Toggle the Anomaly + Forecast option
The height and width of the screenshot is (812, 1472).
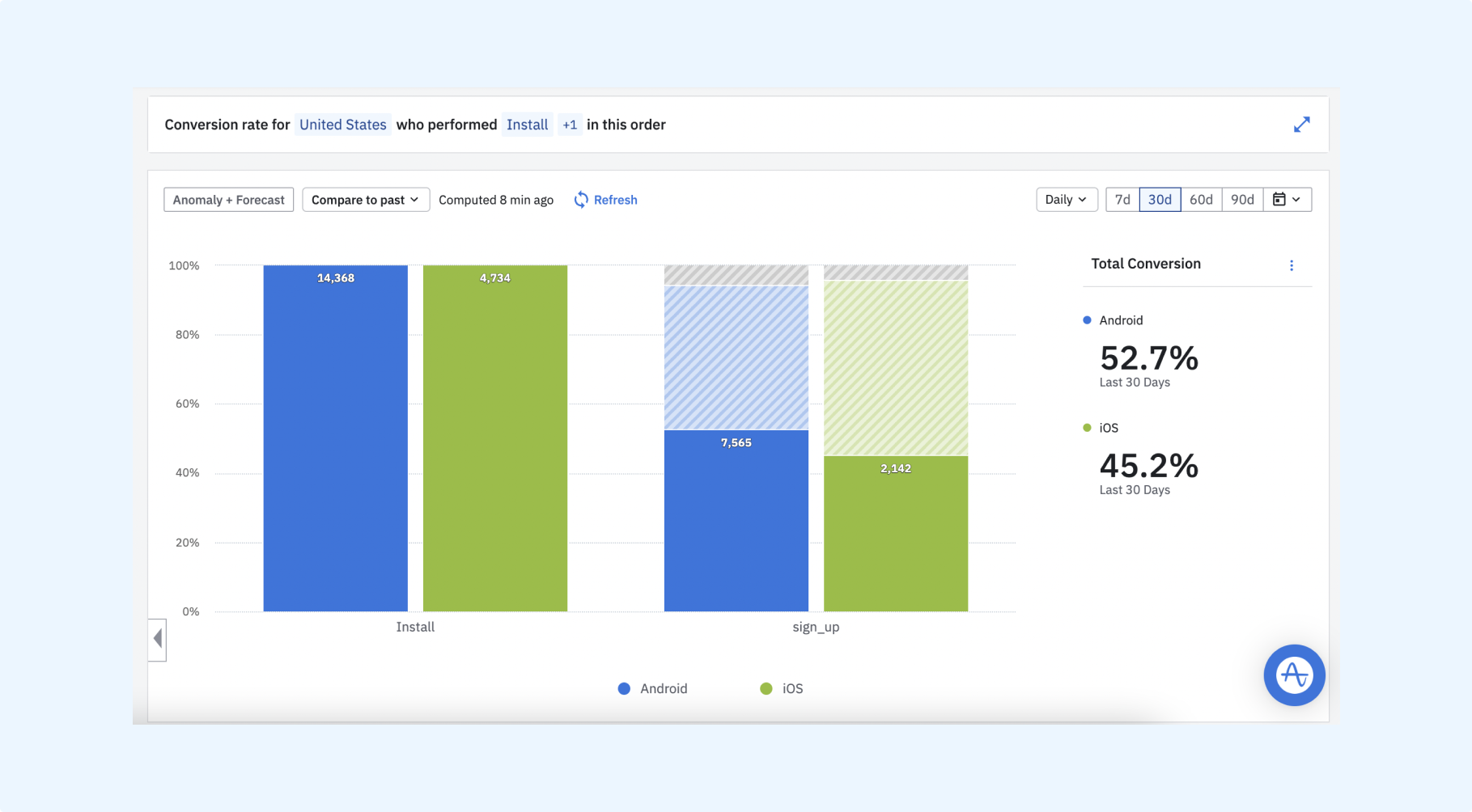click(x=228, y=200)
